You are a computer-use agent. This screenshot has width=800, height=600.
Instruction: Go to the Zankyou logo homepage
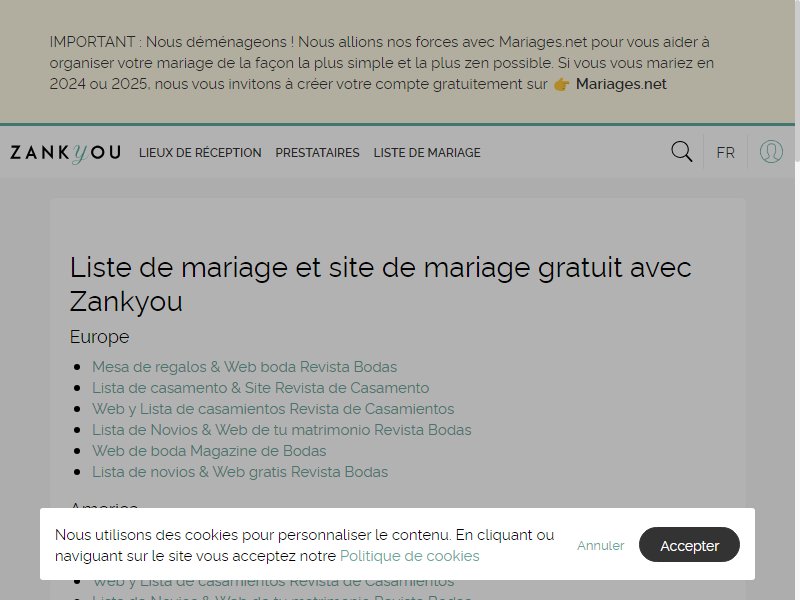coord(65,153)
